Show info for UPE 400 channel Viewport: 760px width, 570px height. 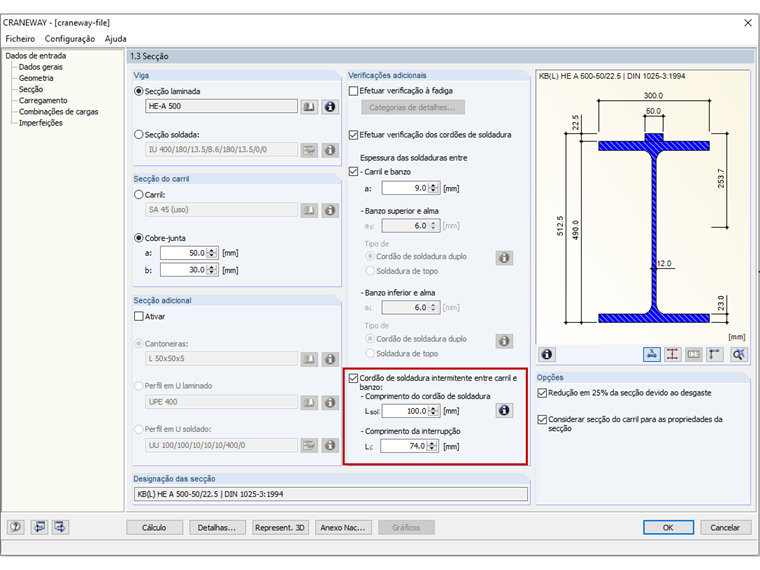coord(330,402)
